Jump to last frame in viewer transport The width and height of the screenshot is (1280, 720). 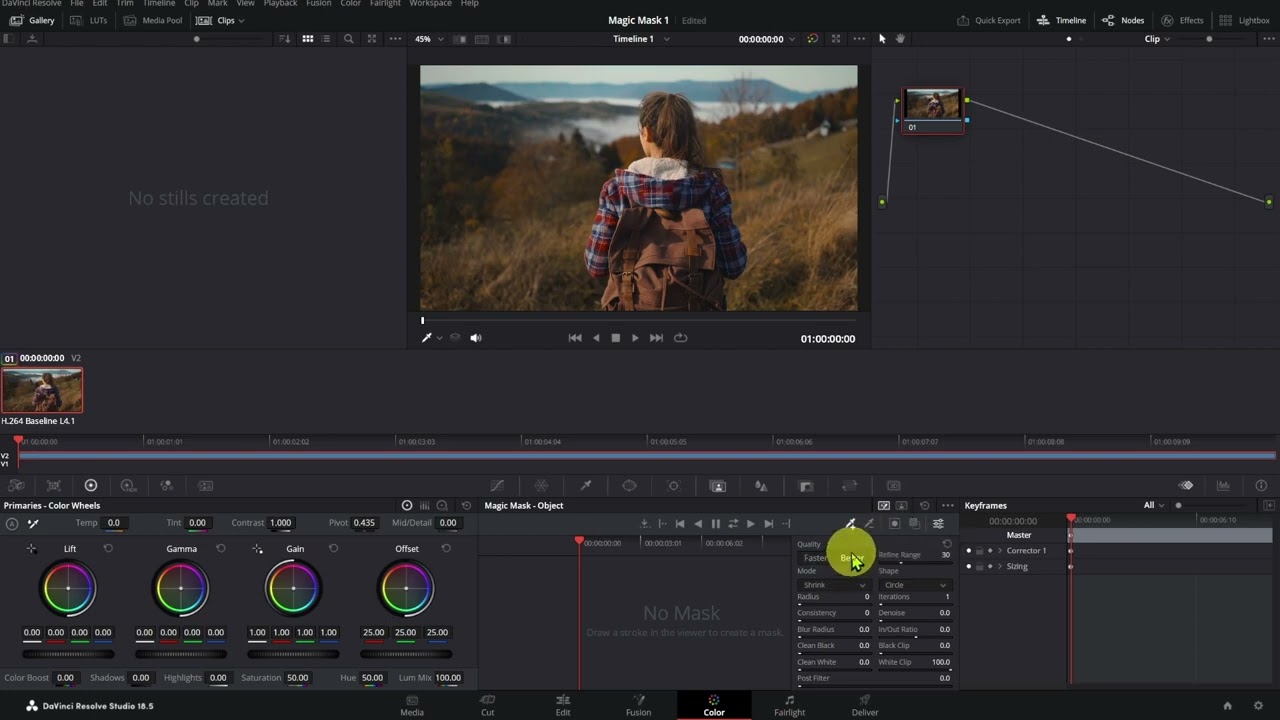coord(656,338)
